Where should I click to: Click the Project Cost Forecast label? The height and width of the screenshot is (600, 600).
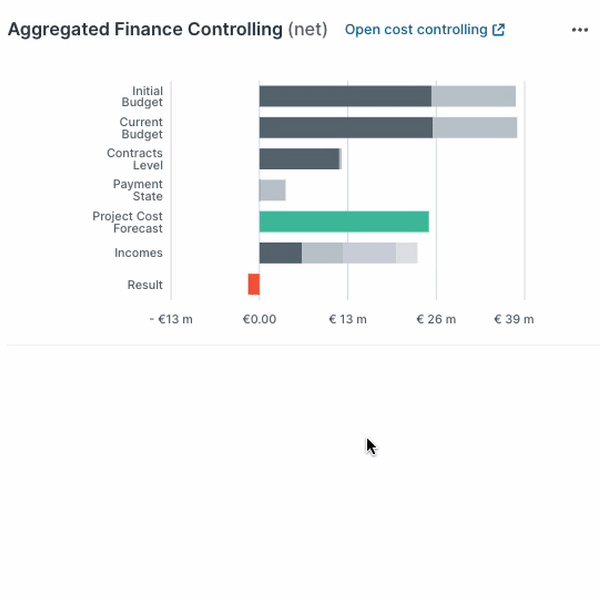(x=127, y=222)
